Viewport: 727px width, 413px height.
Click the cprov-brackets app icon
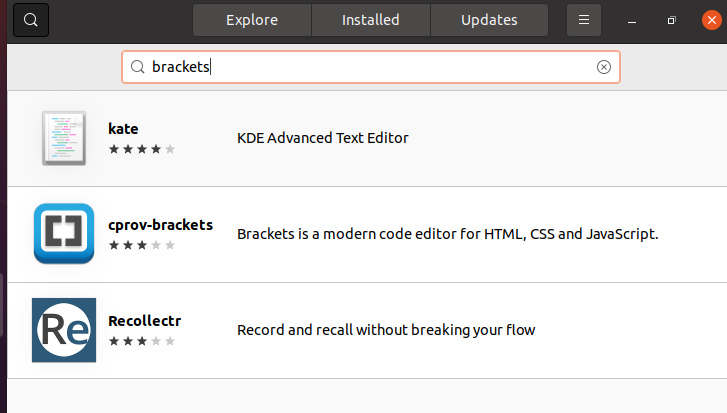[x=64, y=234]
